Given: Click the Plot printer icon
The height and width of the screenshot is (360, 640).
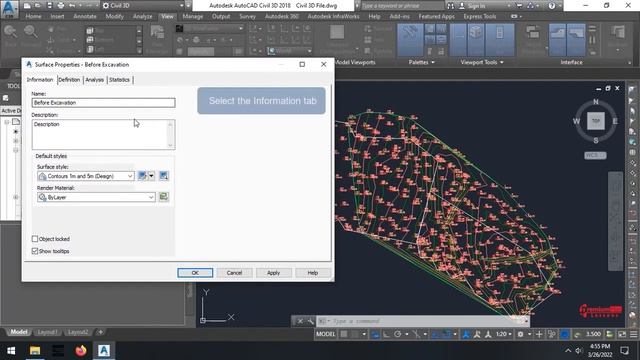Looking at the screenshot, I should [x=61, y=6].
